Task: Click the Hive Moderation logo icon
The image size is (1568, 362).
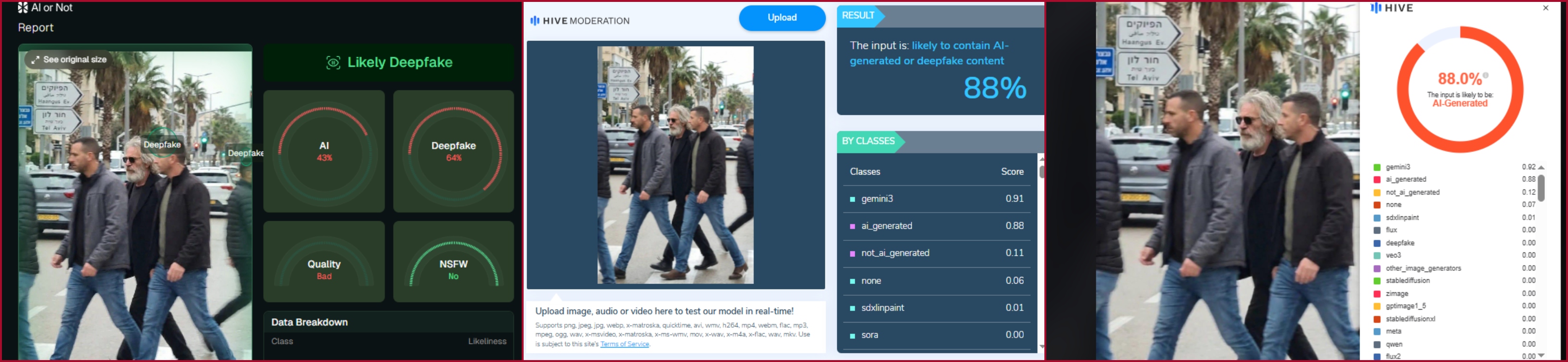Action: point(534,21)
